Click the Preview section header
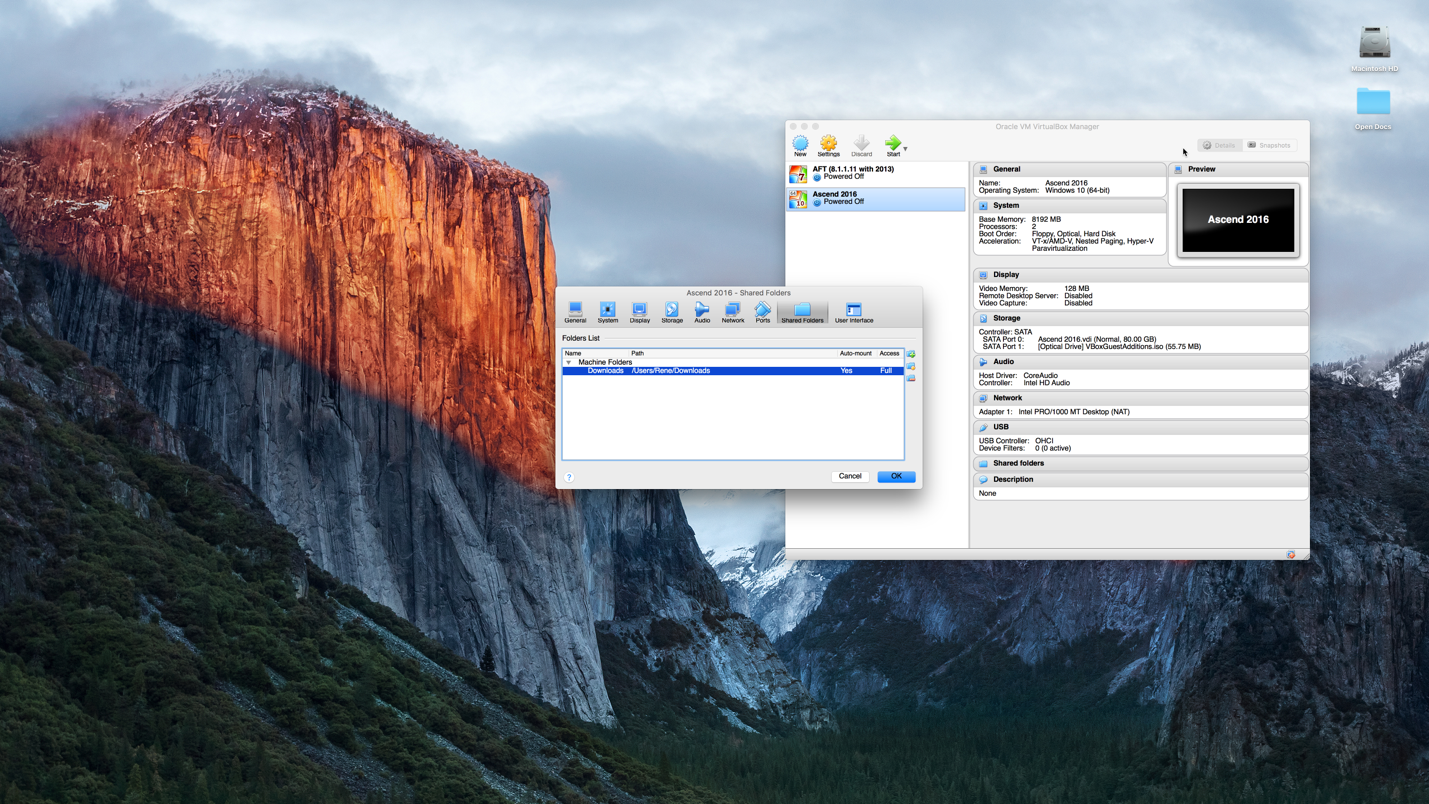This screenshot has height=804, width=1429. (x=1238, y=169)
